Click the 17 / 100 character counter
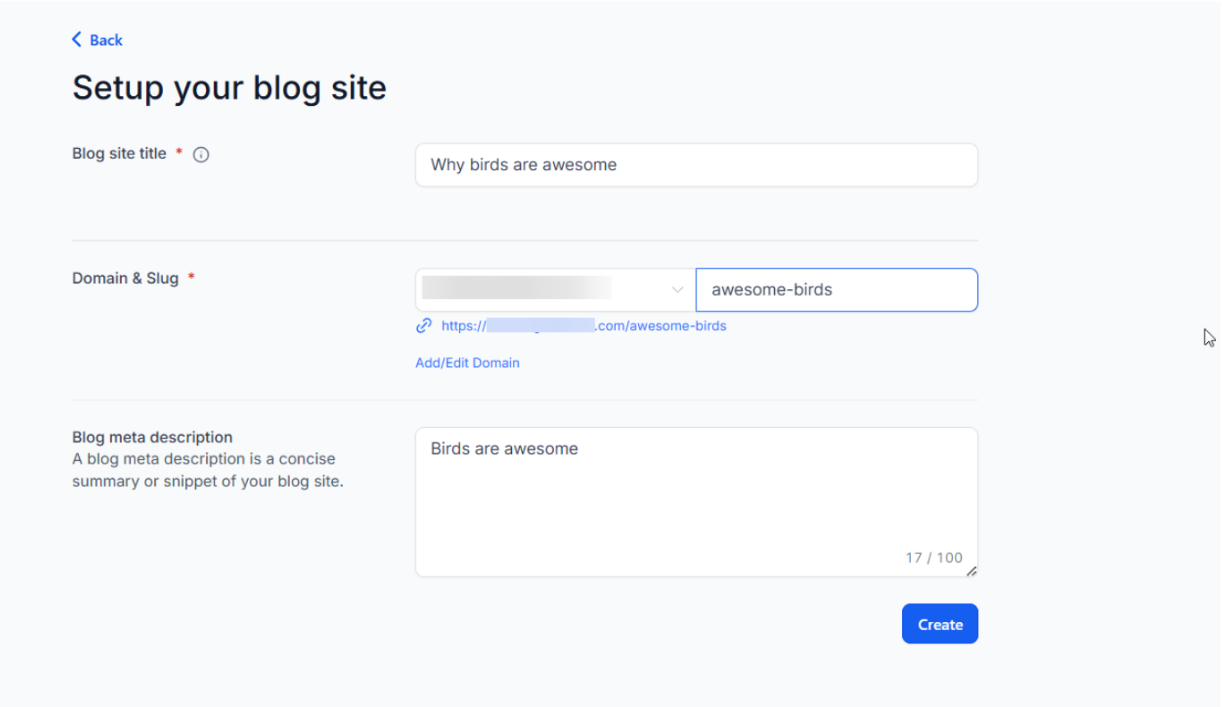Image resolution: width=1222 pixels, height=707 pixels. 934,558
